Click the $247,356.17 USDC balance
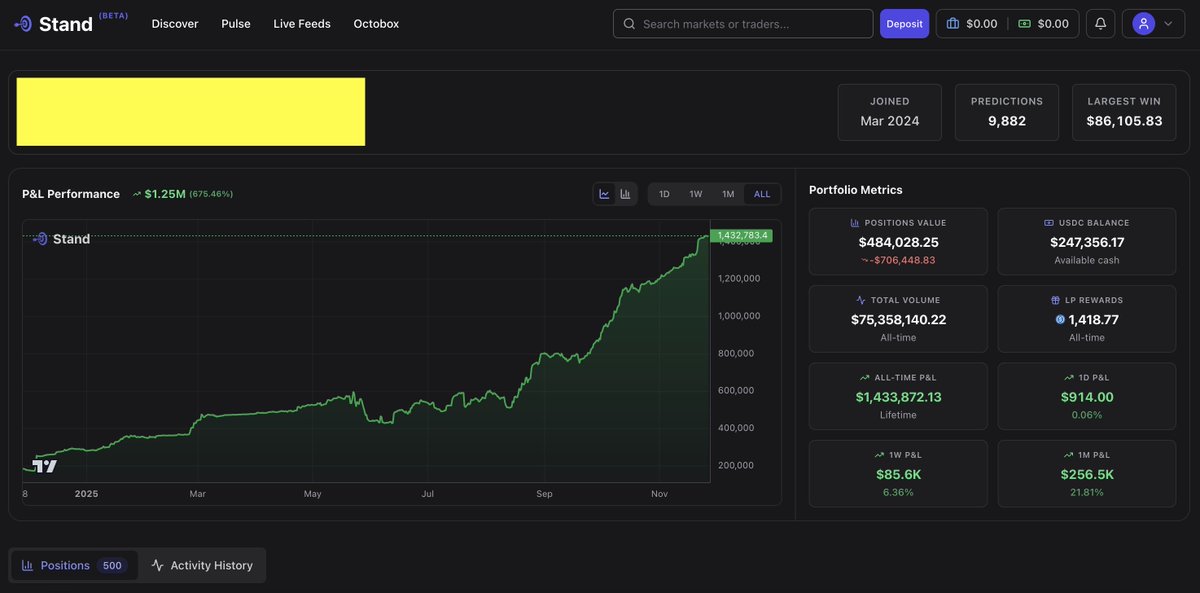Image resolution: width=1200 pixels, height=593 pixels. 1087,242
